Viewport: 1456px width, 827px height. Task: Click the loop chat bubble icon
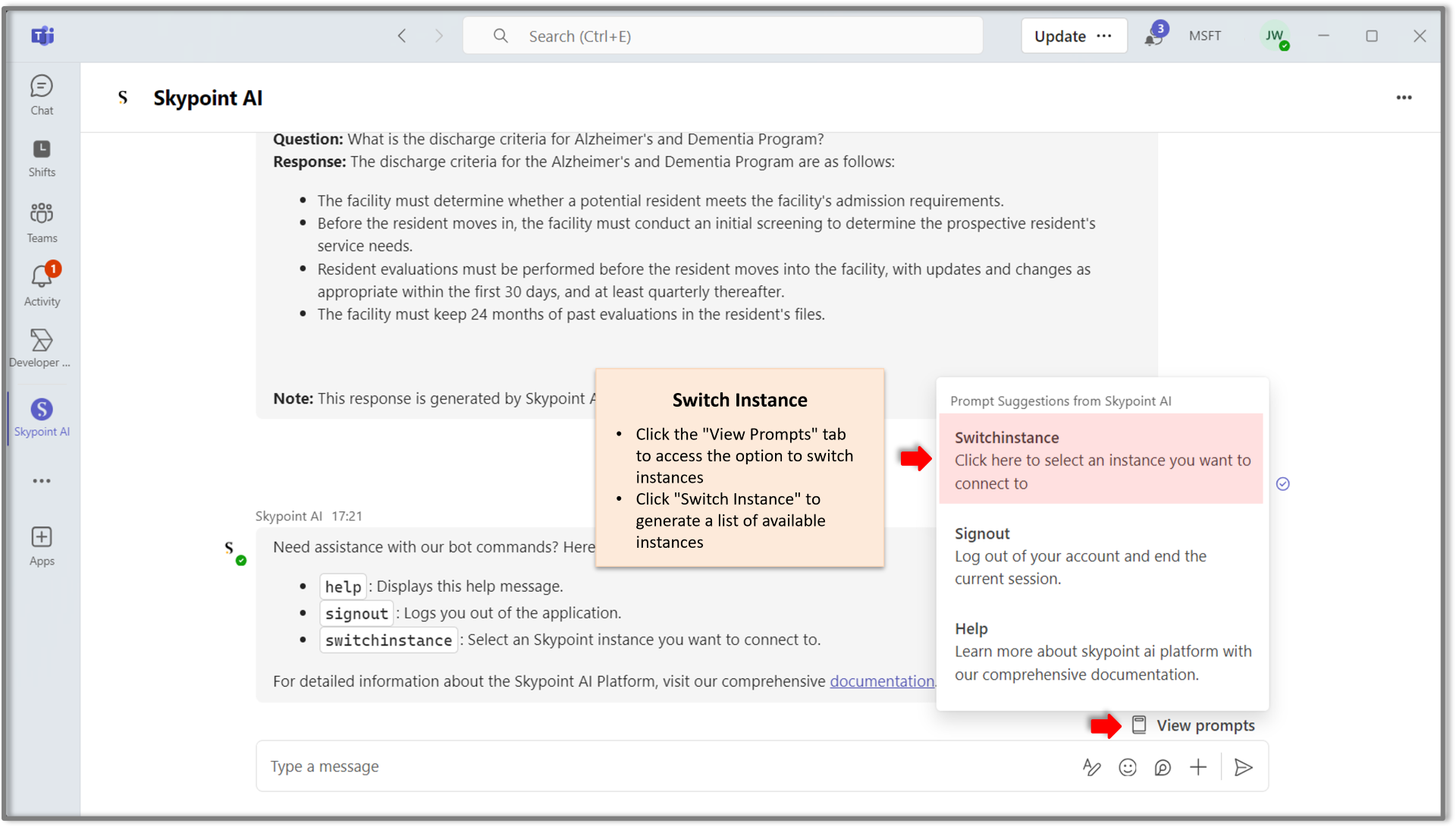1163,767
